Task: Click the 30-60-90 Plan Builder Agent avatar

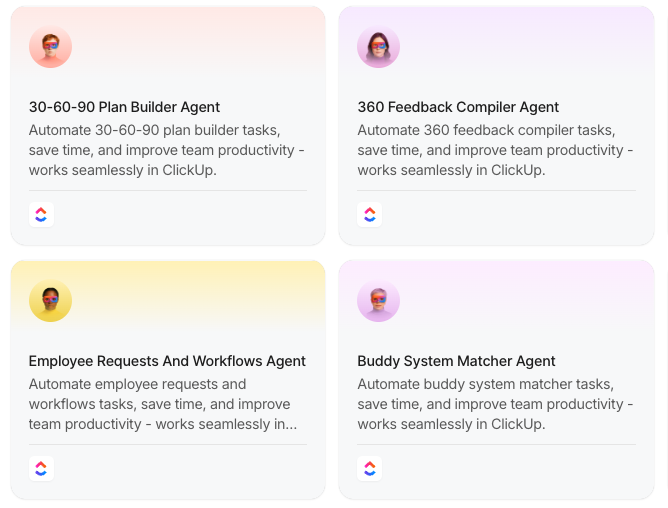Action: [50, 46]
